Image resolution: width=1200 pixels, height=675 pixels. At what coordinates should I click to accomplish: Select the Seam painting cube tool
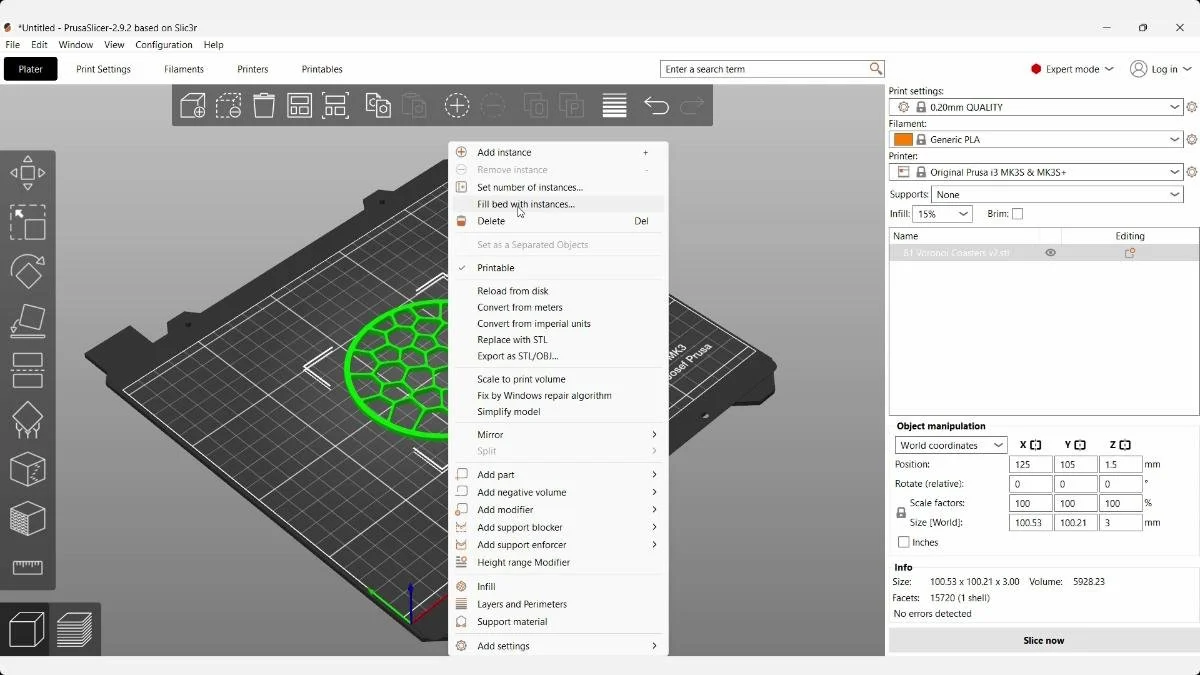[x=27, y=469]
